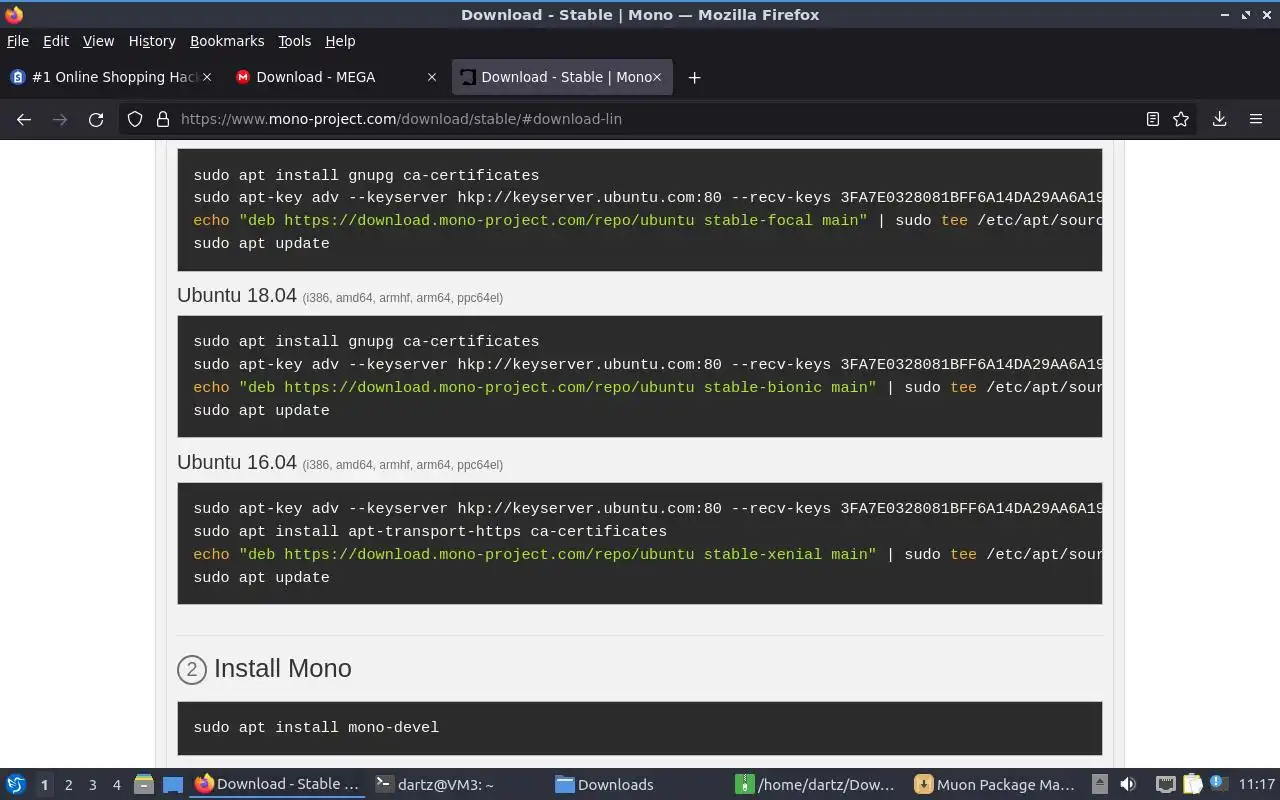Open the volume speaker tray icon
Viewport: 1280px width, 800px height.
pos(1128,784)
